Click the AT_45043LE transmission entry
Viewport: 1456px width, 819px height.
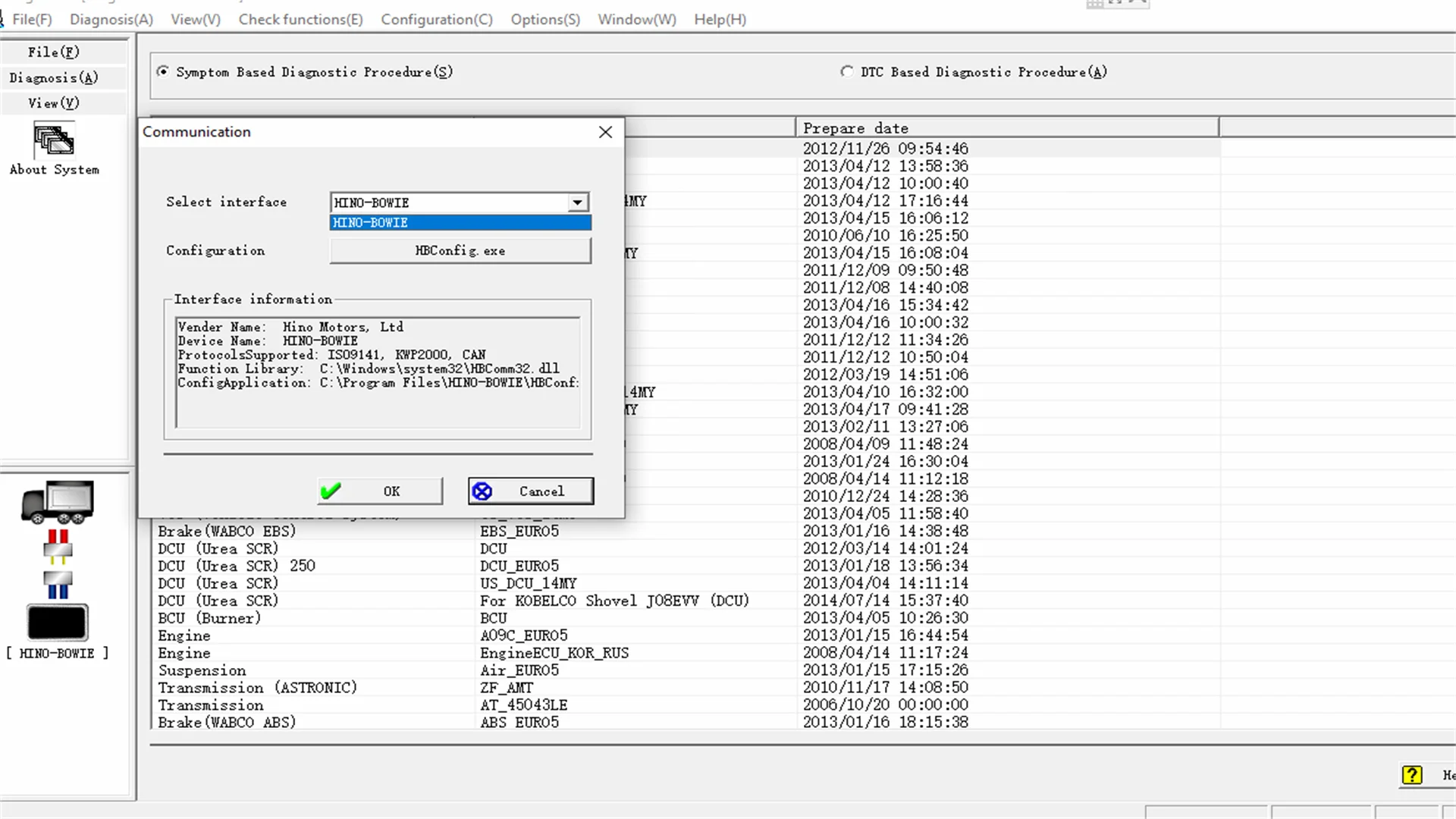[523, 705]
